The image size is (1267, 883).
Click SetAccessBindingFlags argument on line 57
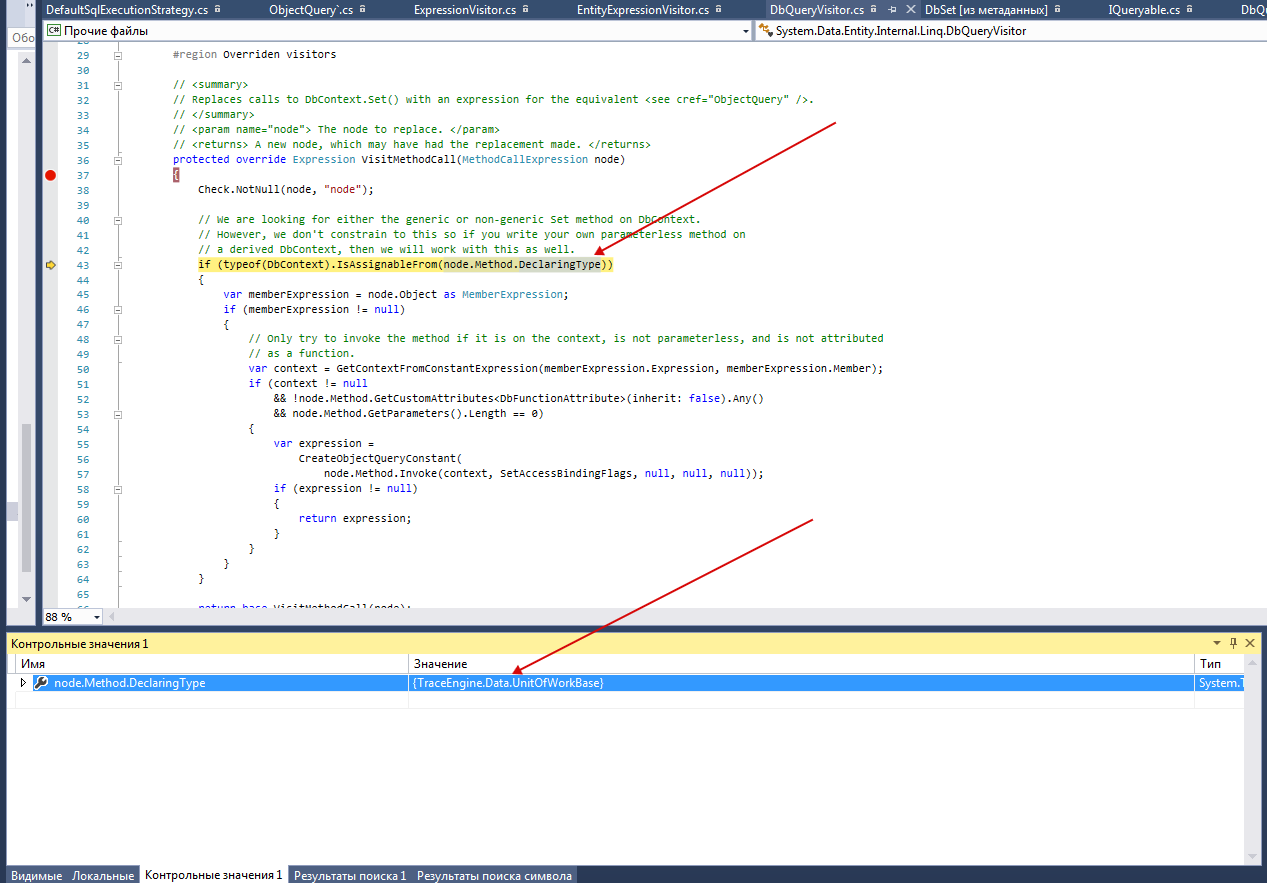pos(566,474)
